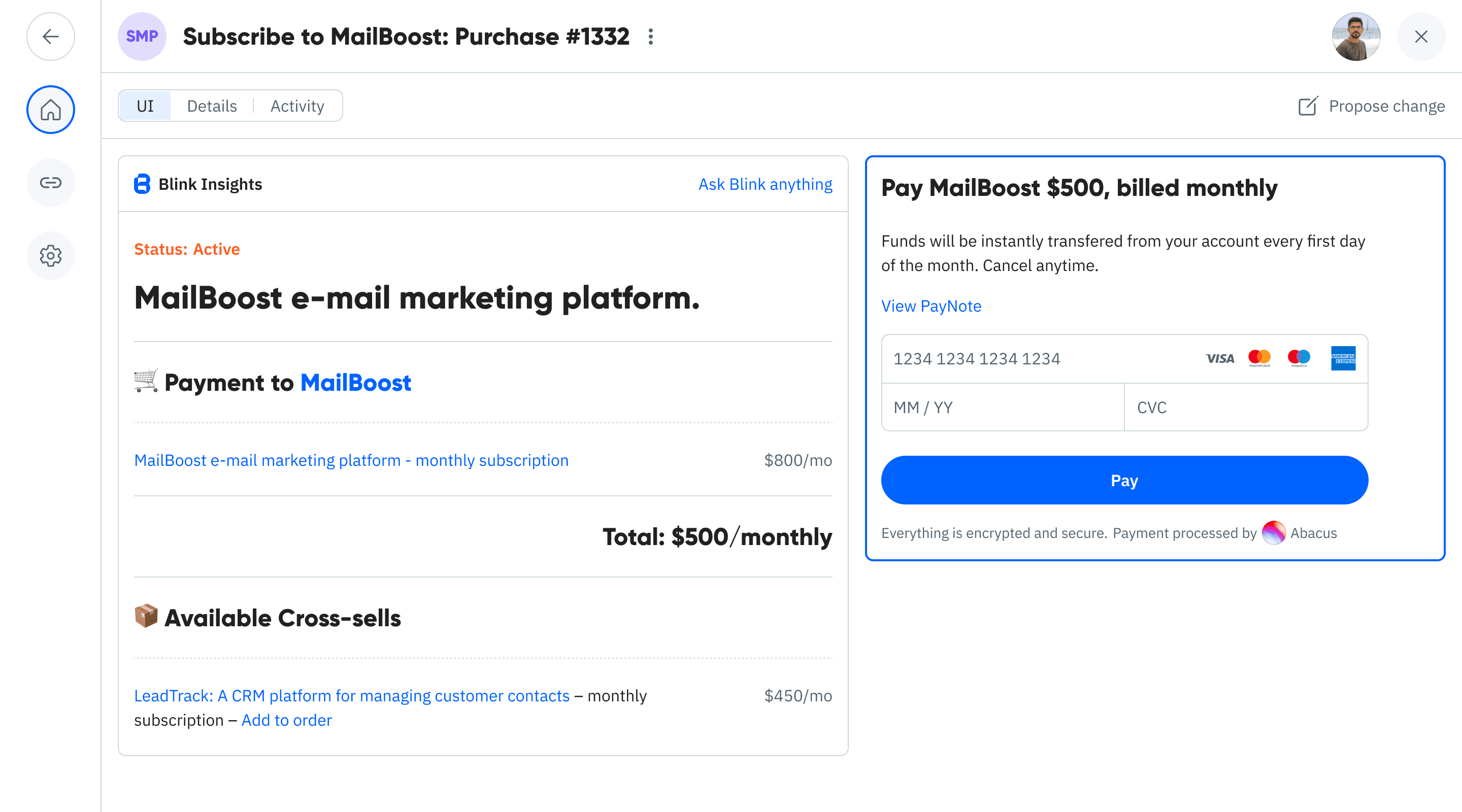Screen dimensions: 1462x812
Task: Switch to the Activity tab
Action: coord(297,106)
